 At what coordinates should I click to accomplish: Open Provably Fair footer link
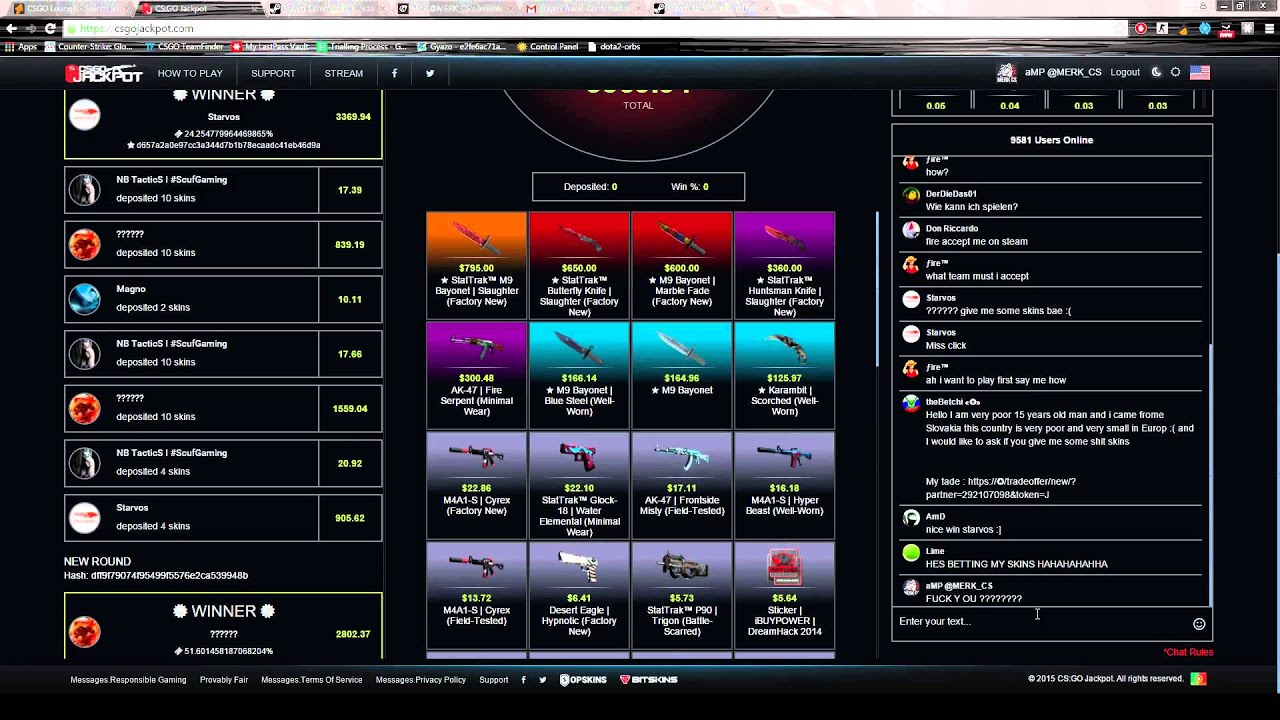tap(224, 680)
